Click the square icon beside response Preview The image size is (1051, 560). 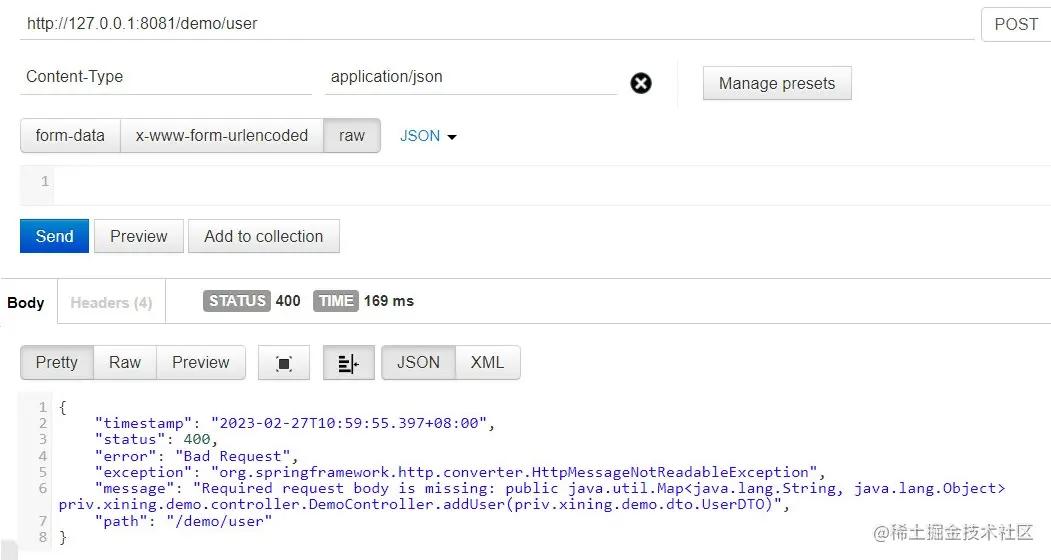coord(284,363)
